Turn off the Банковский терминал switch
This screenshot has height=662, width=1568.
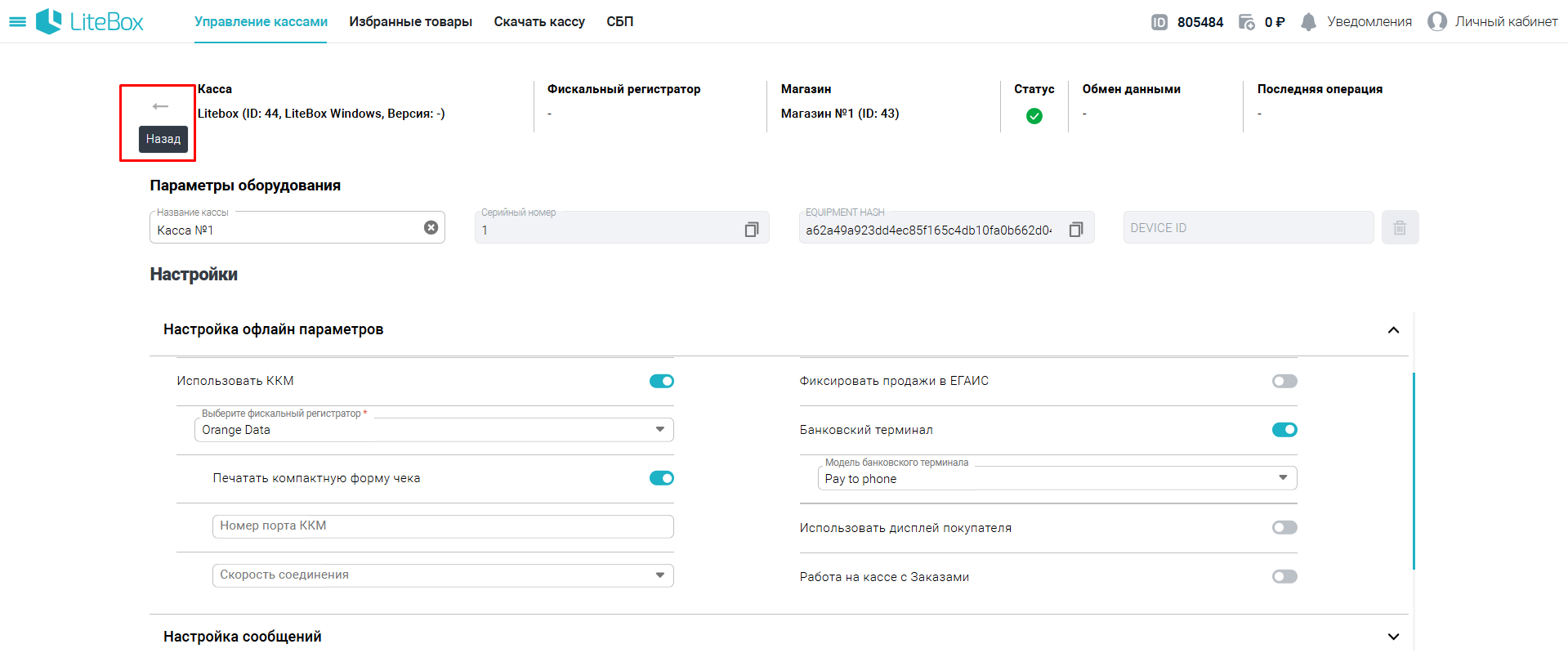[x=1284, y=430]
